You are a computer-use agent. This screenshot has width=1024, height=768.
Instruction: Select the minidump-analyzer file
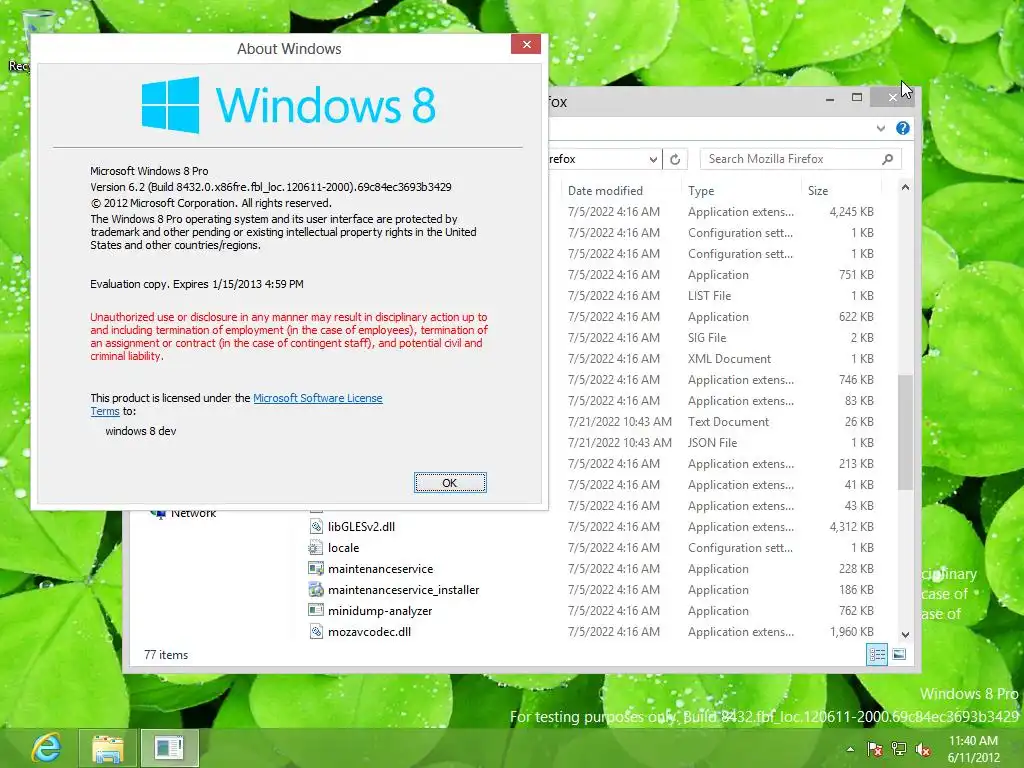(380, 611)
